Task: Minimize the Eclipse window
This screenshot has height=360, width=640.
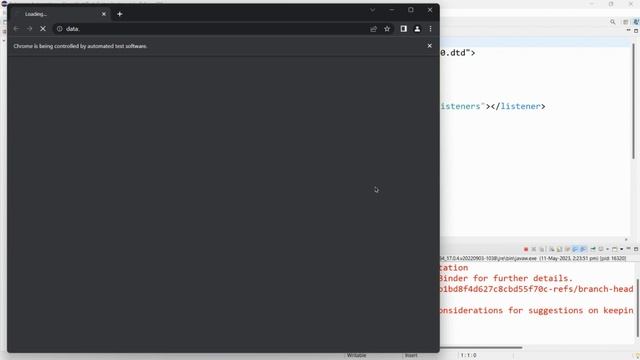Action: [591, 4]
